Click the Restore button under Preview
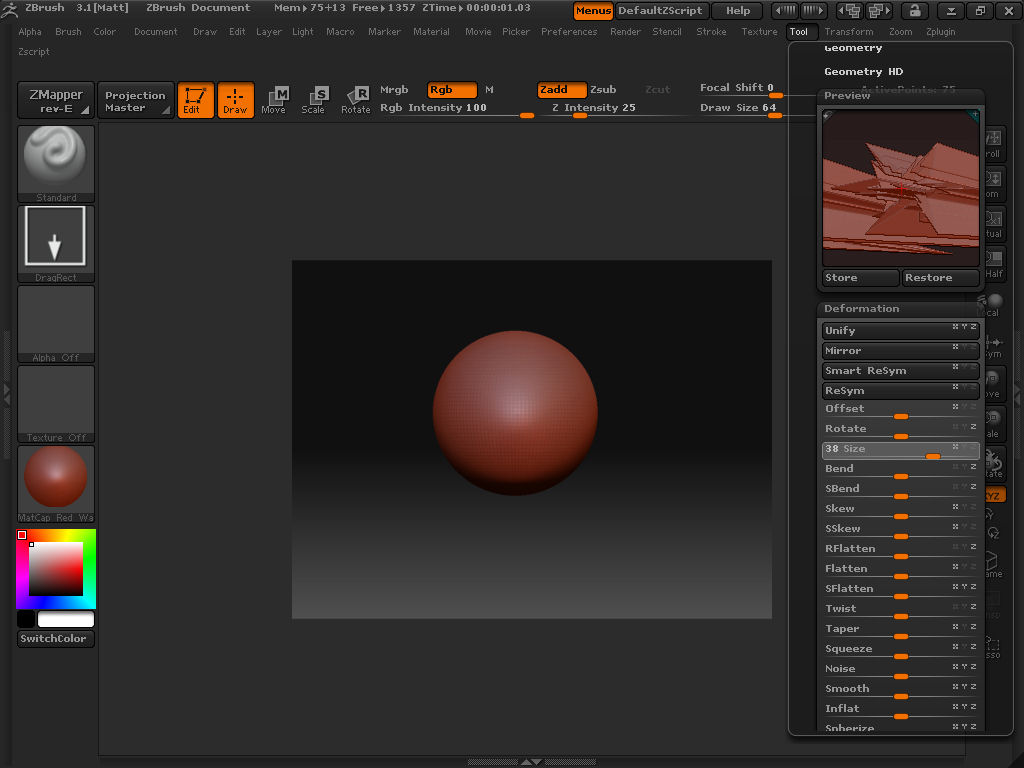This screenshot has height=768, width=1024. 940,278
